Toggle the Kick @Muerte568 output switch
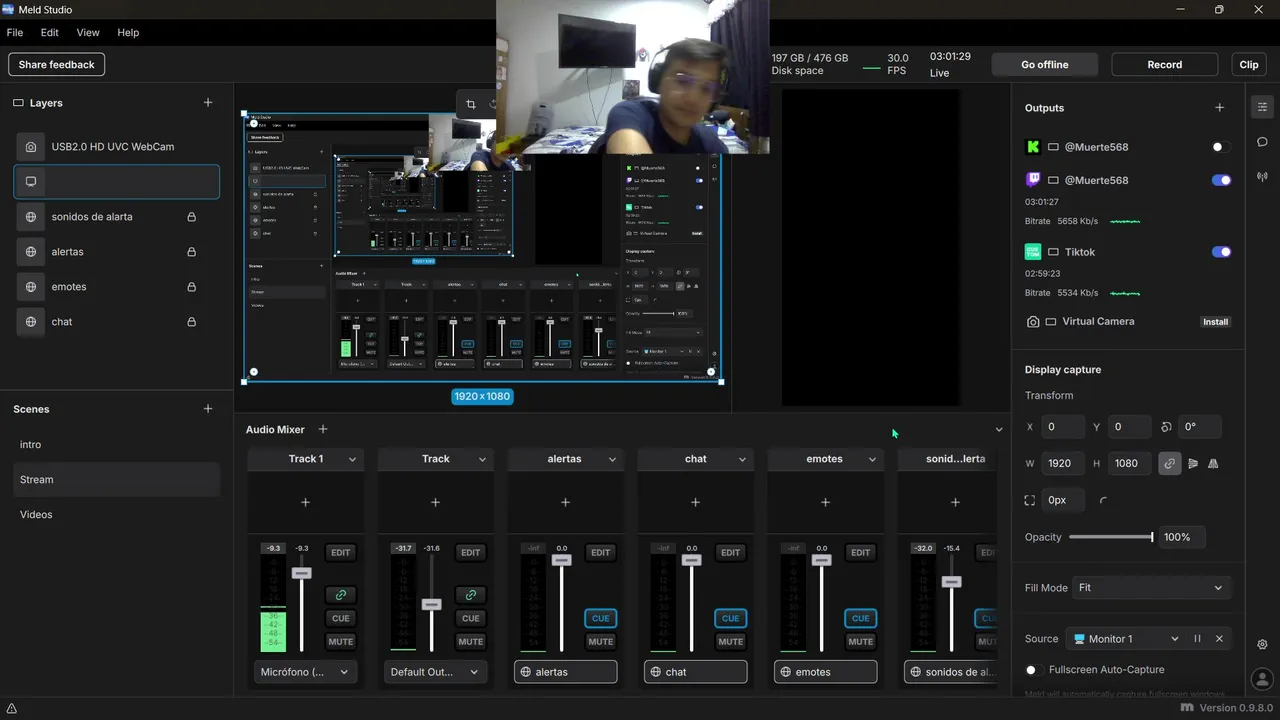The height and width of the screenshot is (720, 1280). (x=1221, y=147)
